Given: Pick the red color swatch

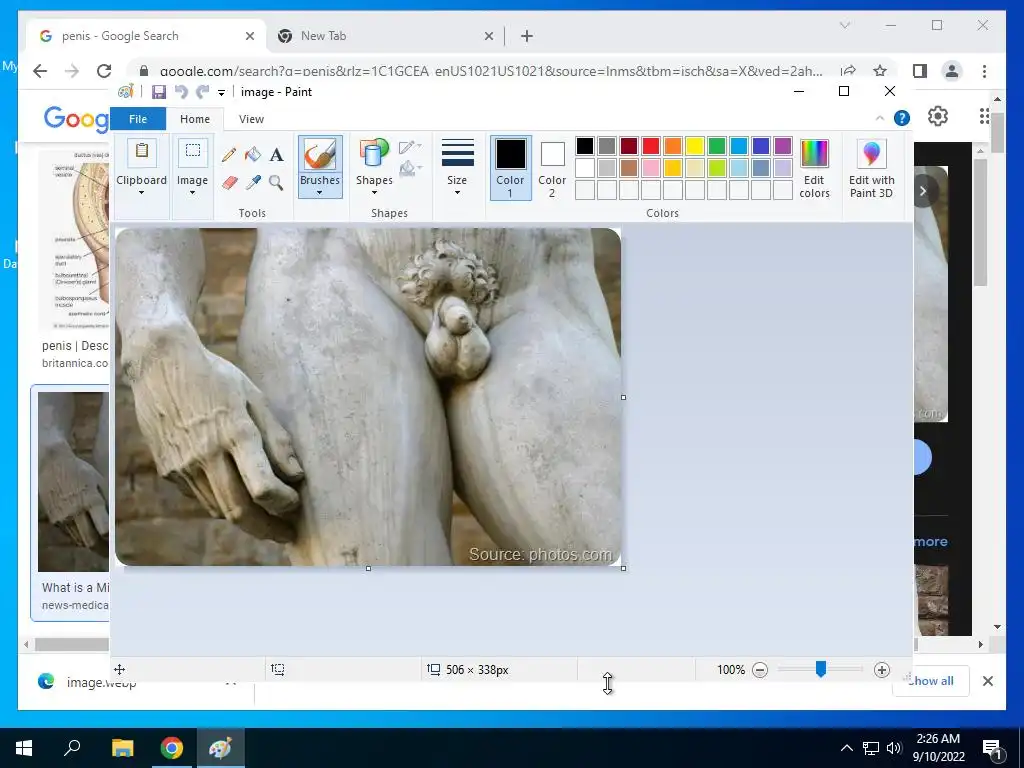Looking at the screenshot, I should pos(650,146).
